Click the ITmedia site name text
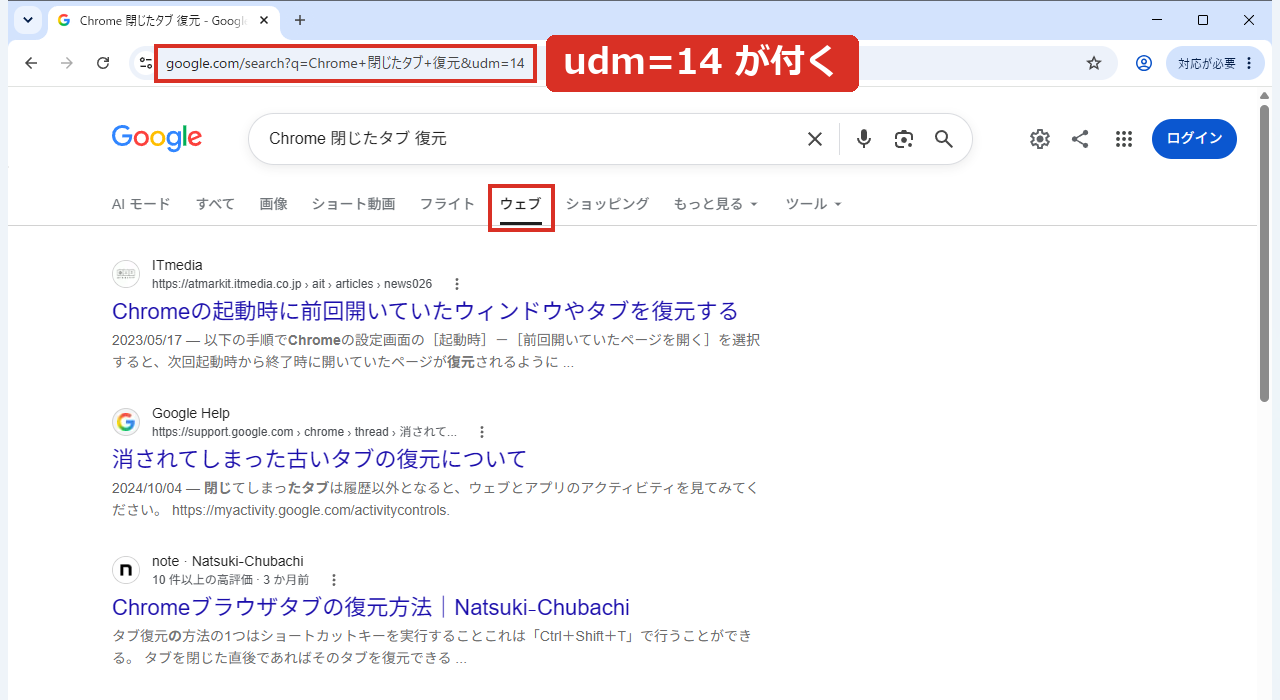 (x=177, y=265)
